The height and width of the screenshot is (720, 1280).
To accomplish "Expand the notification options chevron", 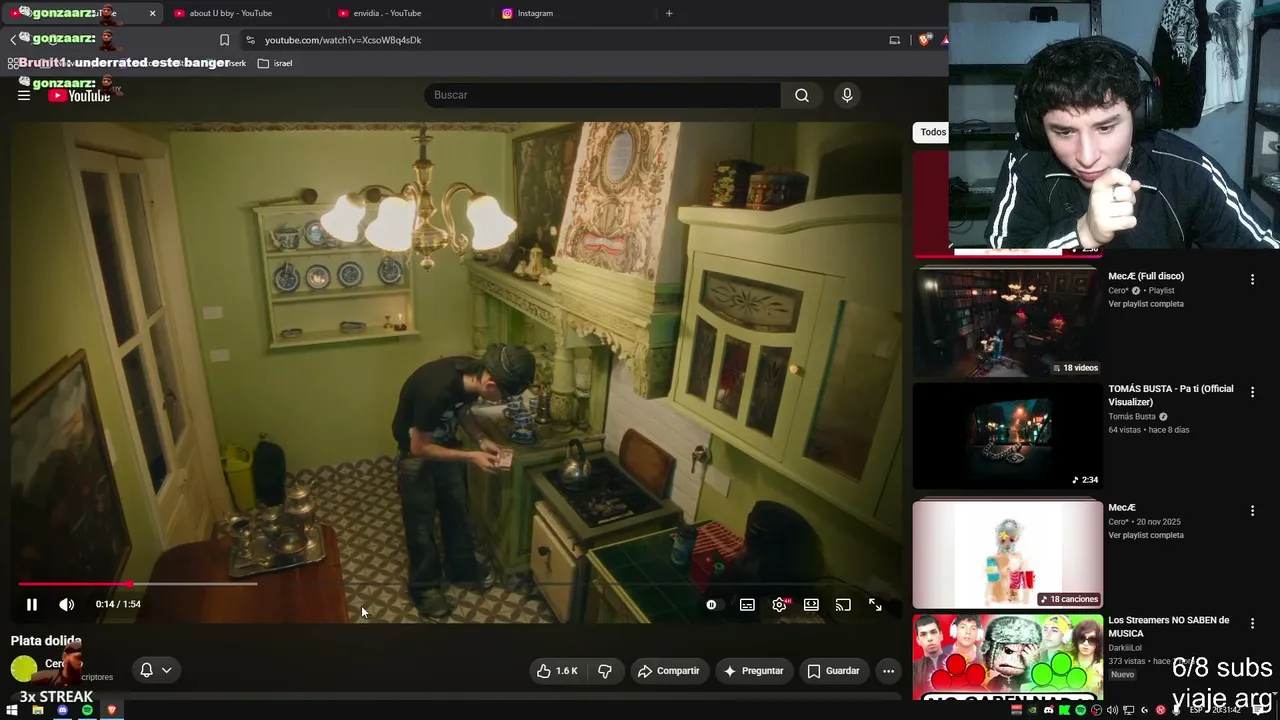I will tap(167, 670).
